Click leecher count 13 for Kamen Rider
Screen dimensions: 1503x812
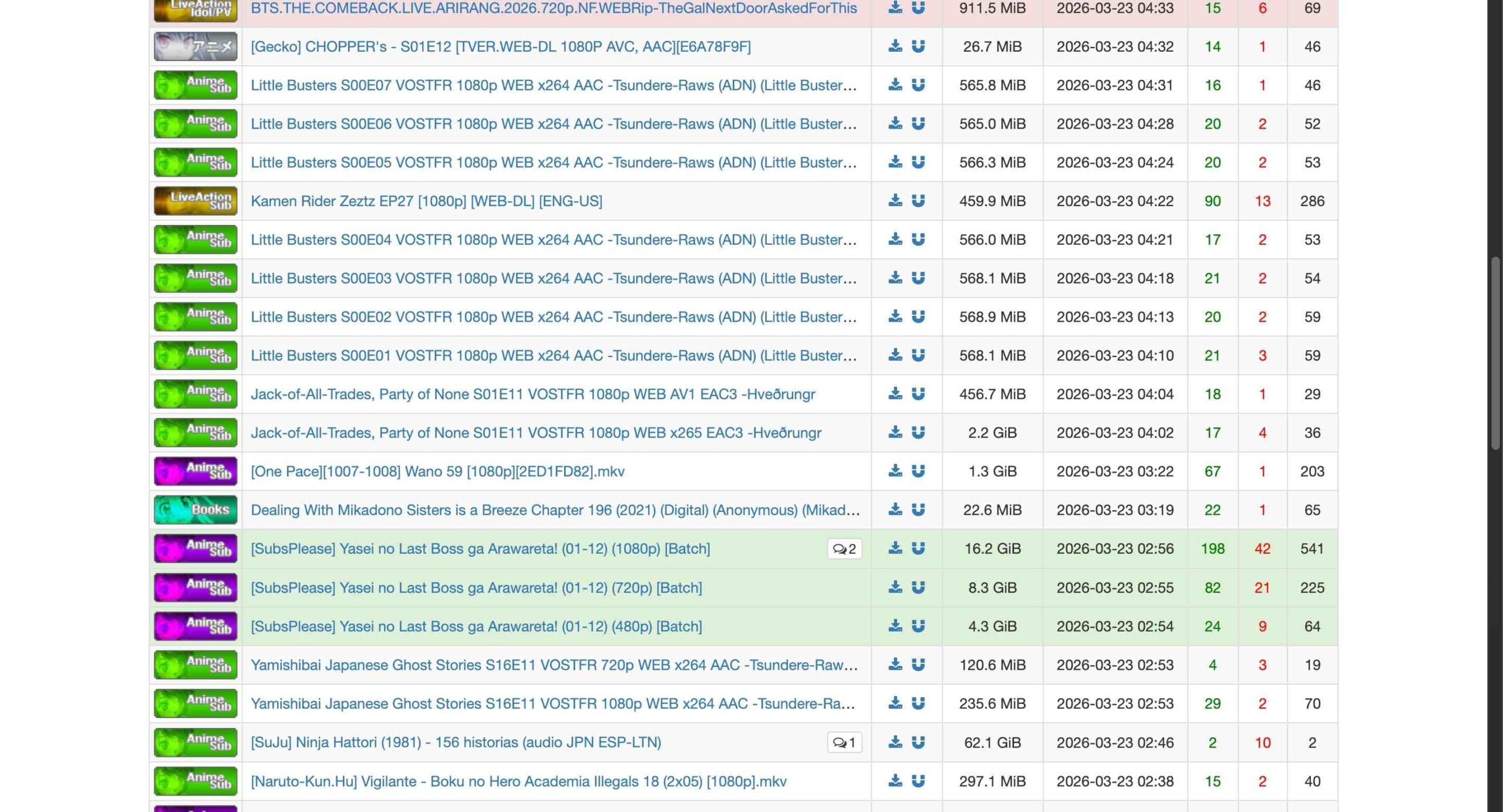tap(1262, 201)
